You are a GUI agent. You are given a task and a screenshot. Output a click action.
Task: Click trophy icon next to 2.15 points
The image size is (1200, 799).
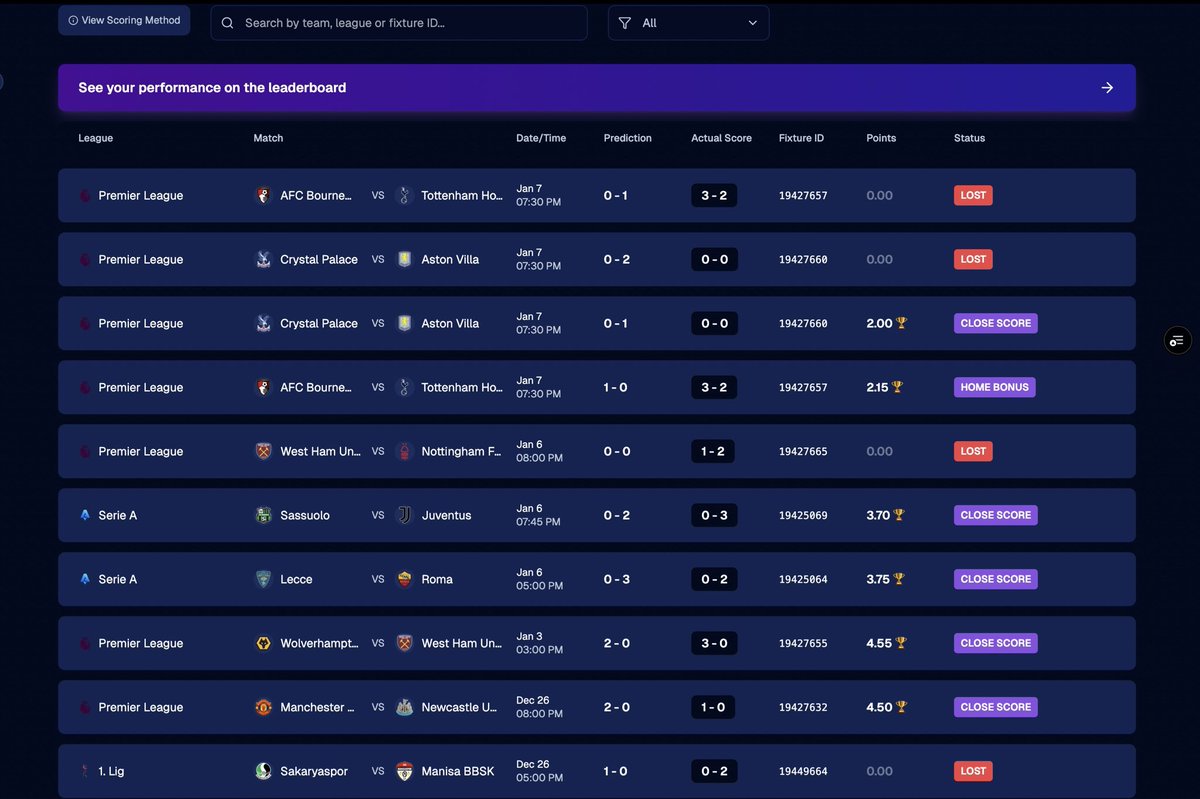(898, 387)
